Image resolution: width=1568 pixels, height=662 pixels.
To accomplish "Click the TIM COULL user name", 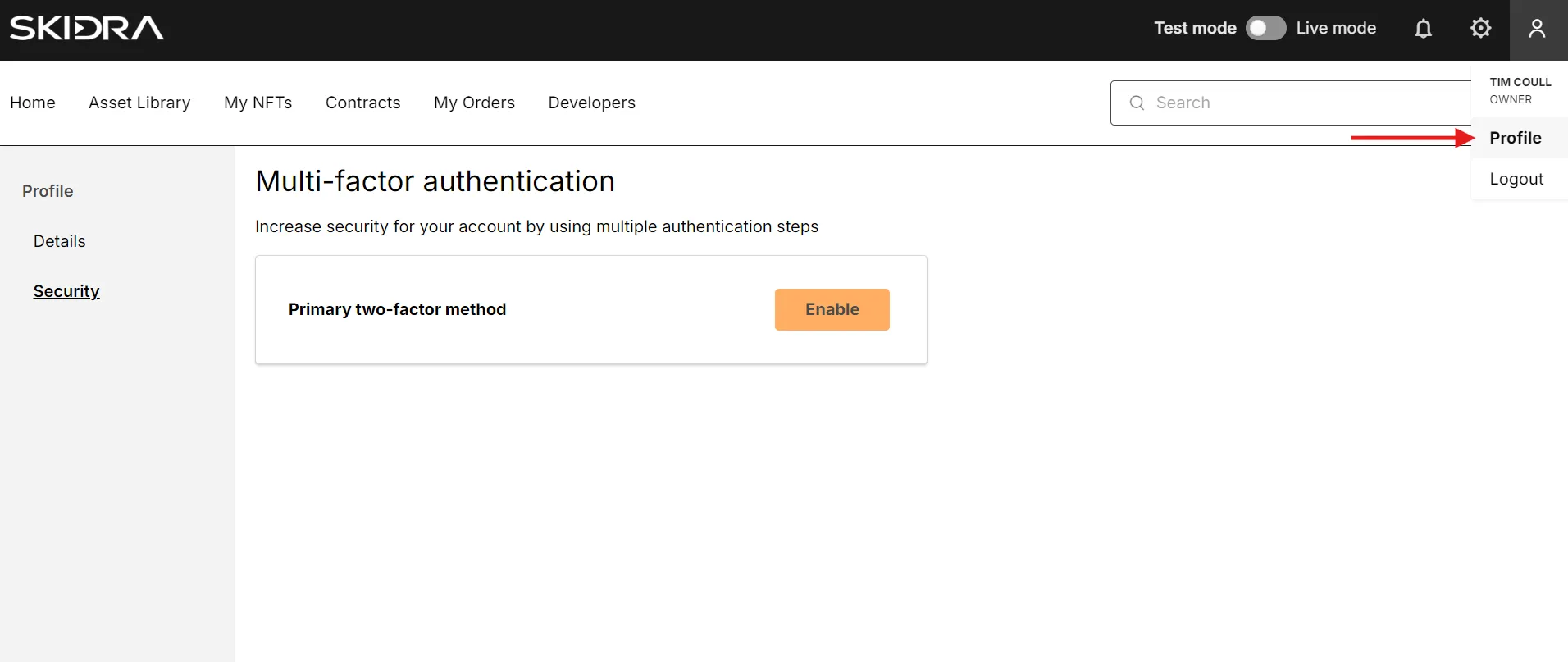I will (x=1520, y=82).
